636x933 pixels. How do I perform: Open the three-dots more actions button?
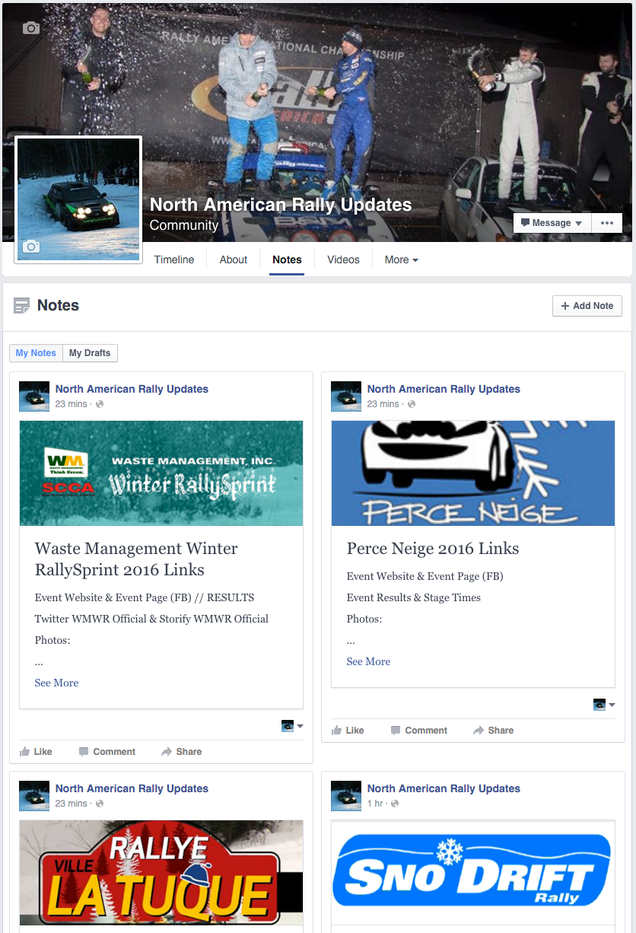(607, 223)
